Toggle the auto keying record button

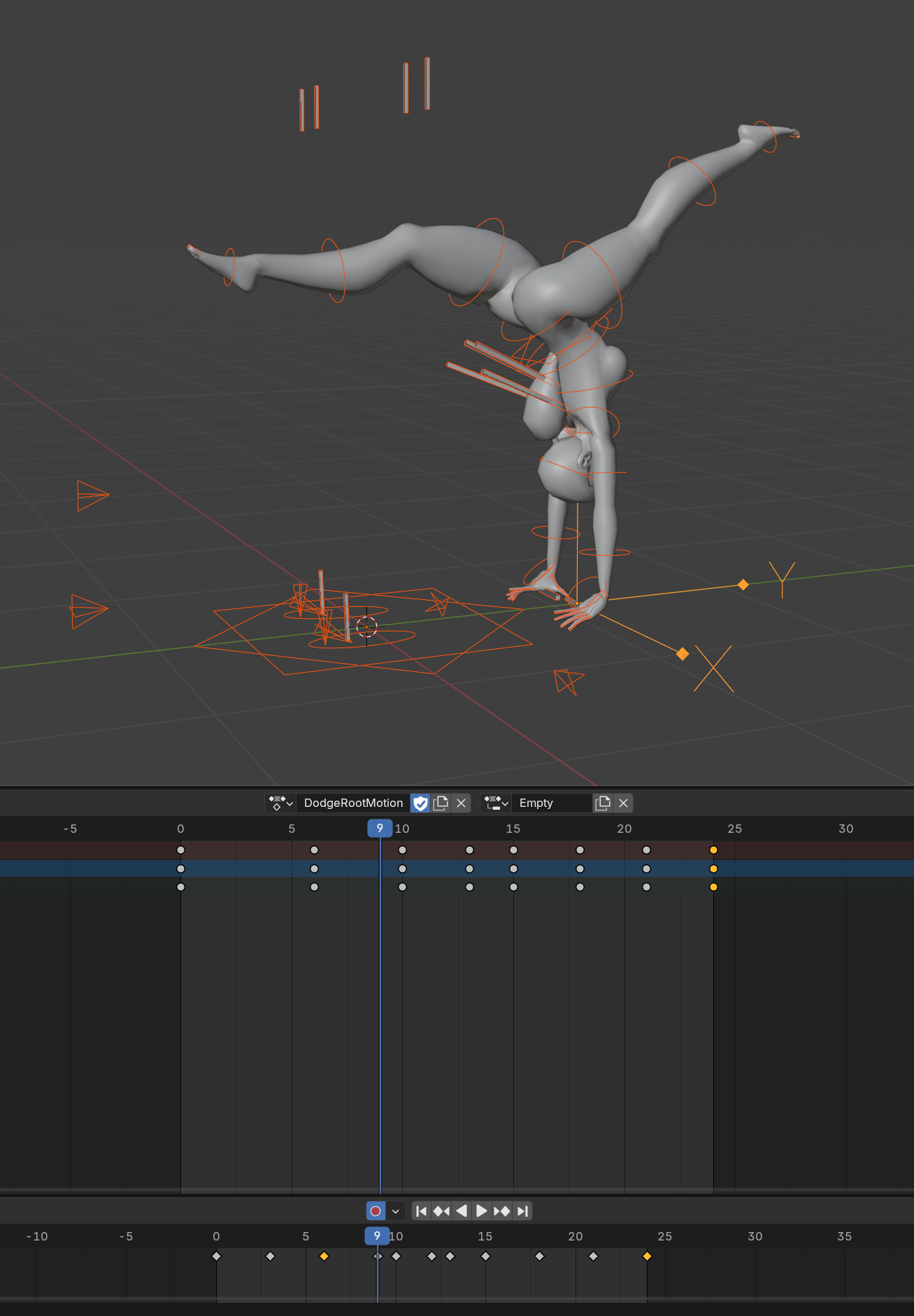[376, 1211]
